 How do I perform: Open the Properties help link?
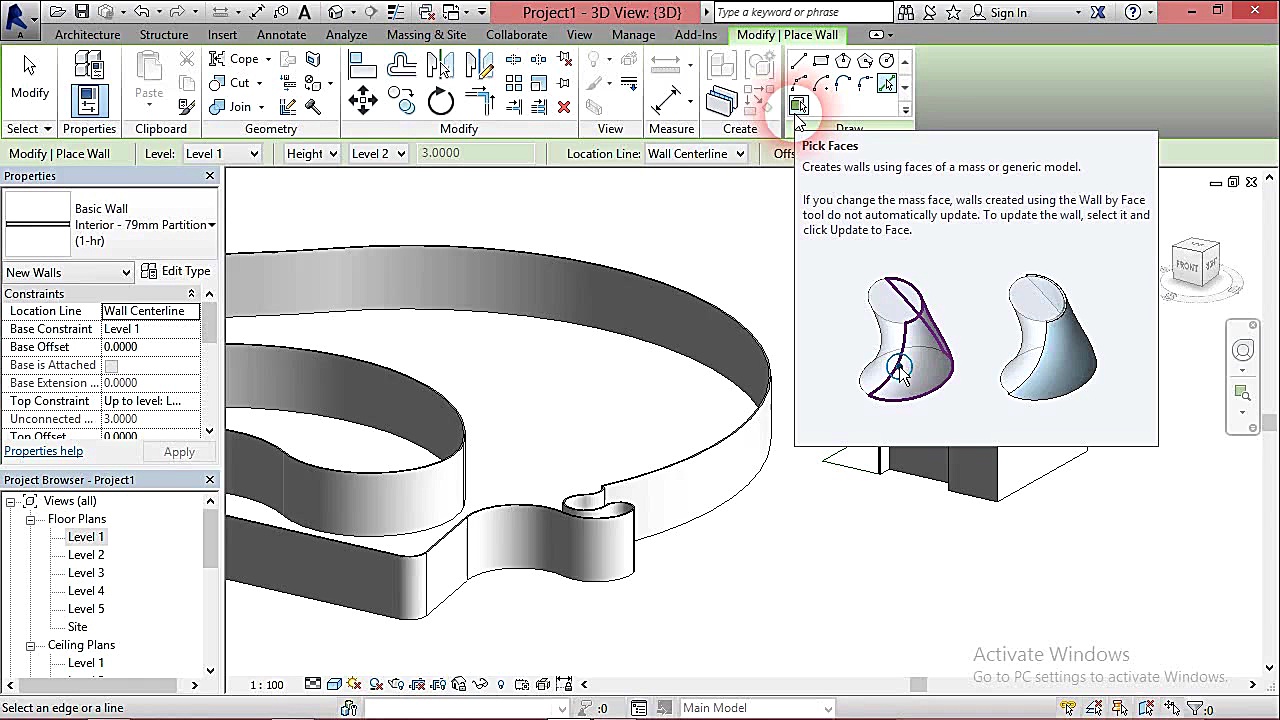44,451
